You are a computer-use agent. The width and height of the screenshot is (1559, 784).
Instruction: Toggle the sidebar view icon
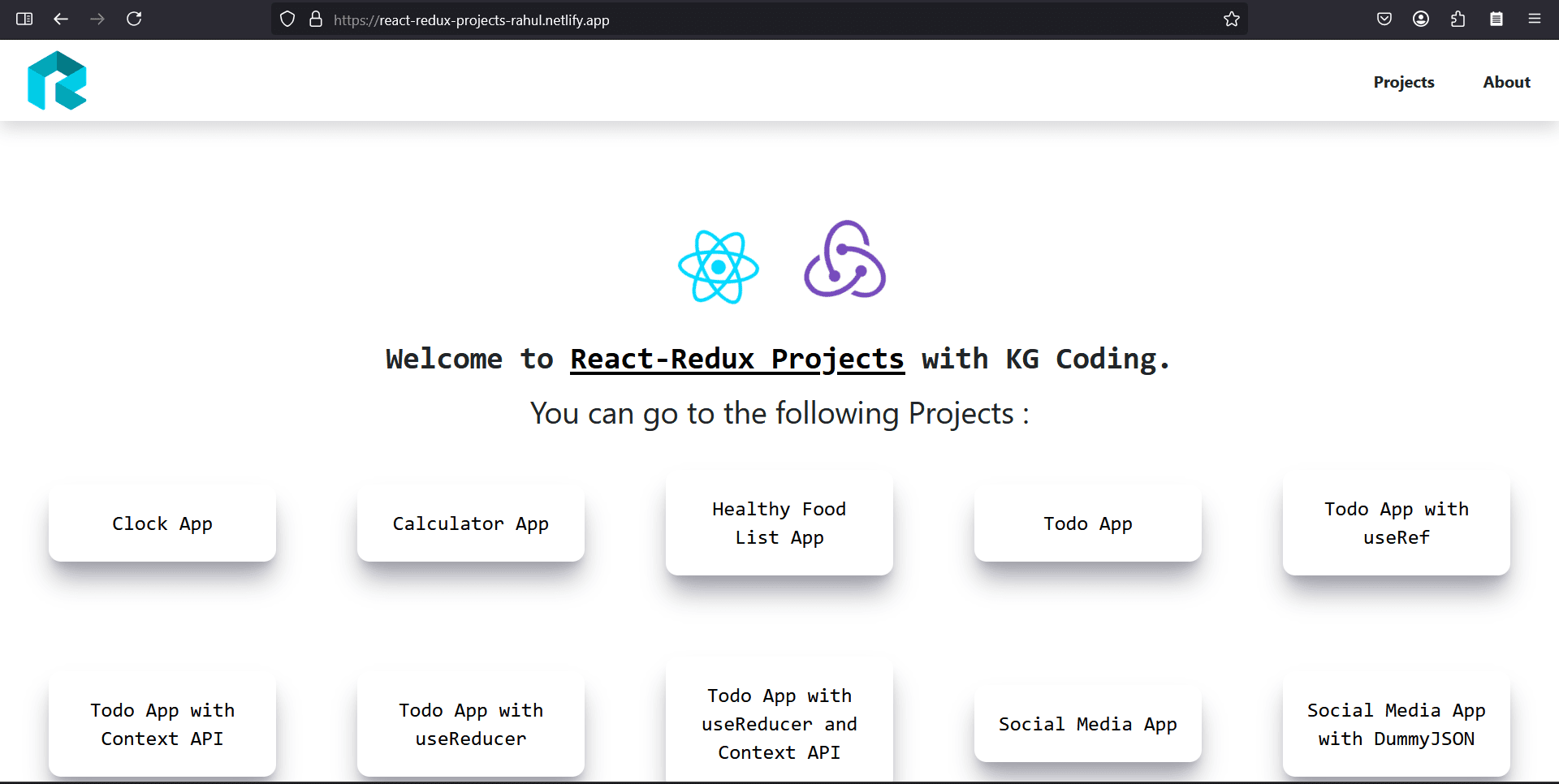click(x=24, y=19)
